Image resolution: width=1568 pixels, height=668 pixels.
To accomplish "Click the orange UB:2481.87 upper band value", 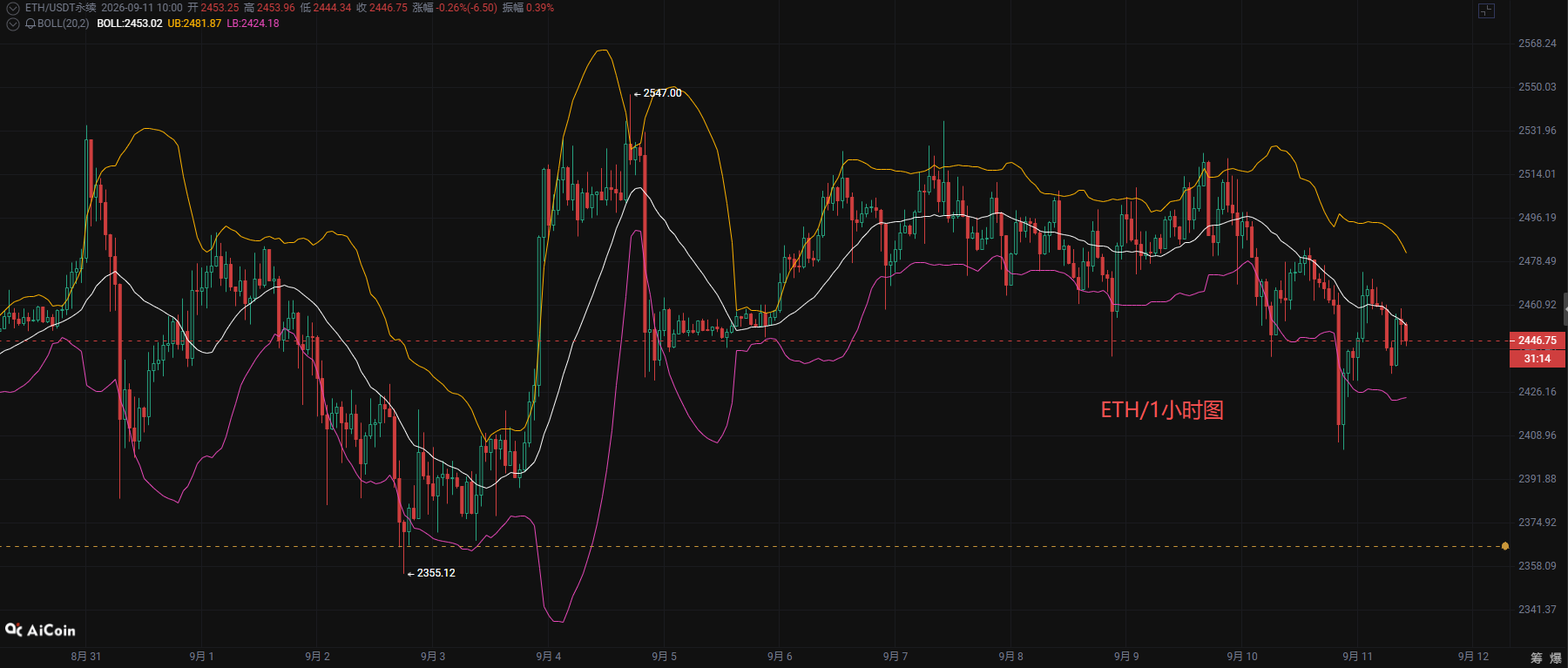I will [194, 24].
